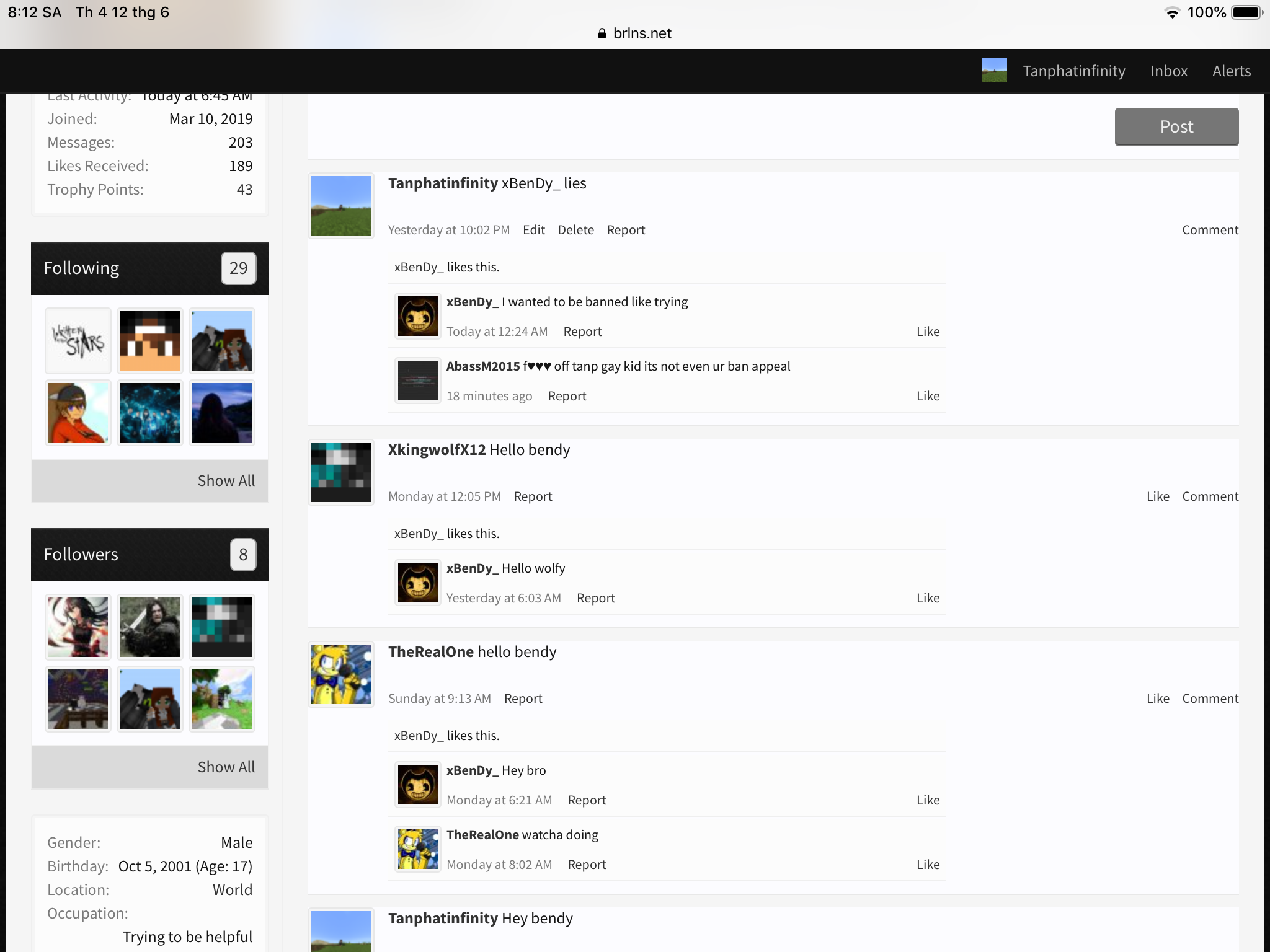Open xBenDy_ avatar on banned comment

(x=417, y=316)
